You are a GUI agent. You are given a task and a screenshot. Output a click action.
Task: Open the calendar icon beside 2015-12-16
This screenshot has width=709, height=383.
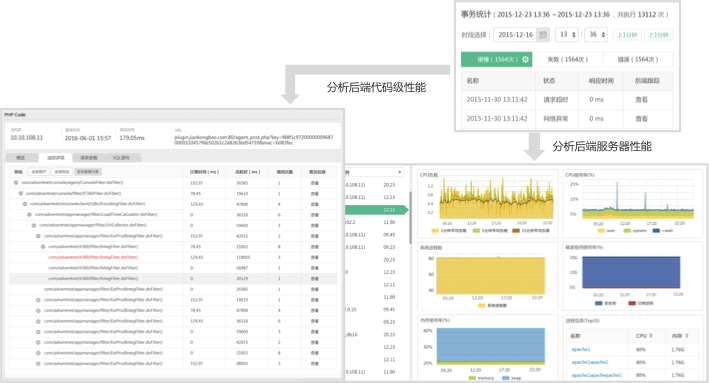pos(543,35)
